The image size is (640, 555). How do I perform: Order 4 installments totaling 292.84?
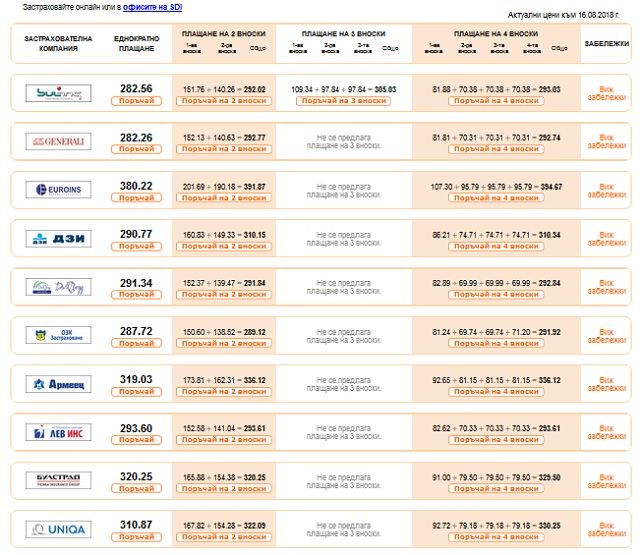[496, 294]
